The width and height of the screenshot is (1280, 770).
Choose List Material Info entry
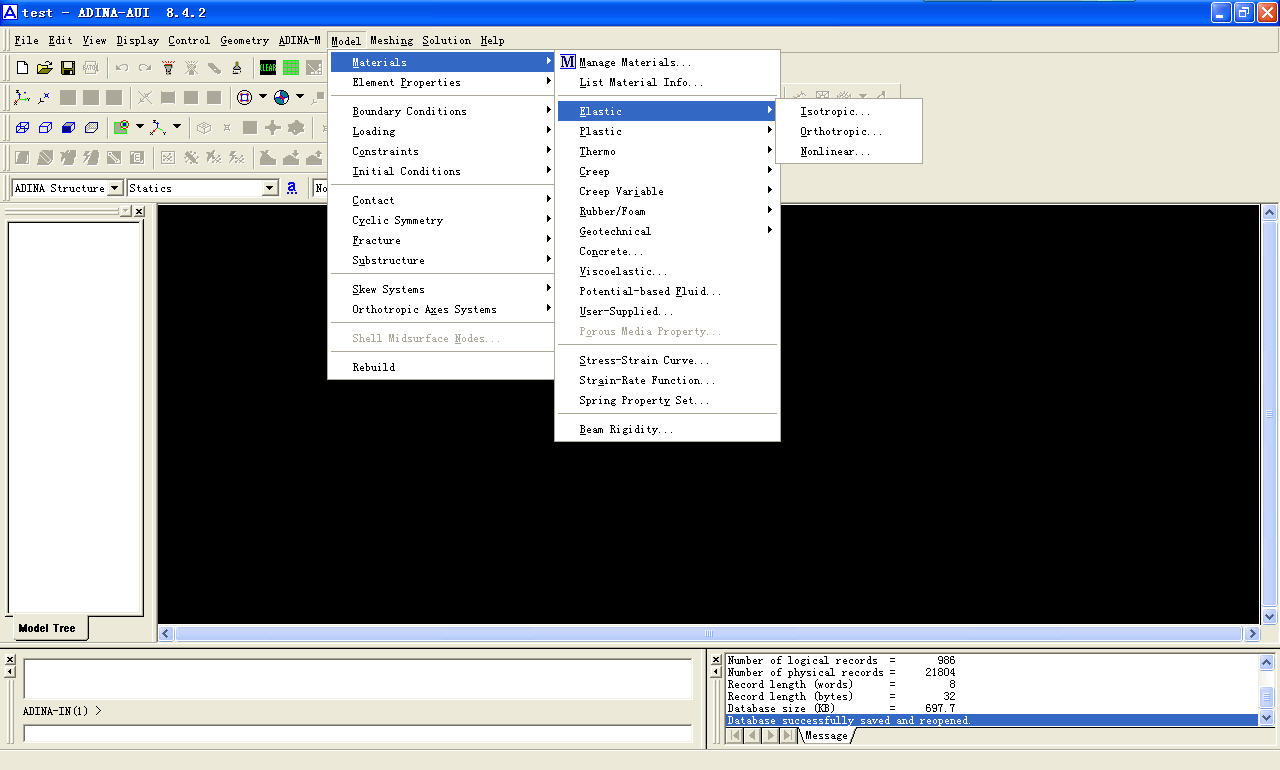668,82
